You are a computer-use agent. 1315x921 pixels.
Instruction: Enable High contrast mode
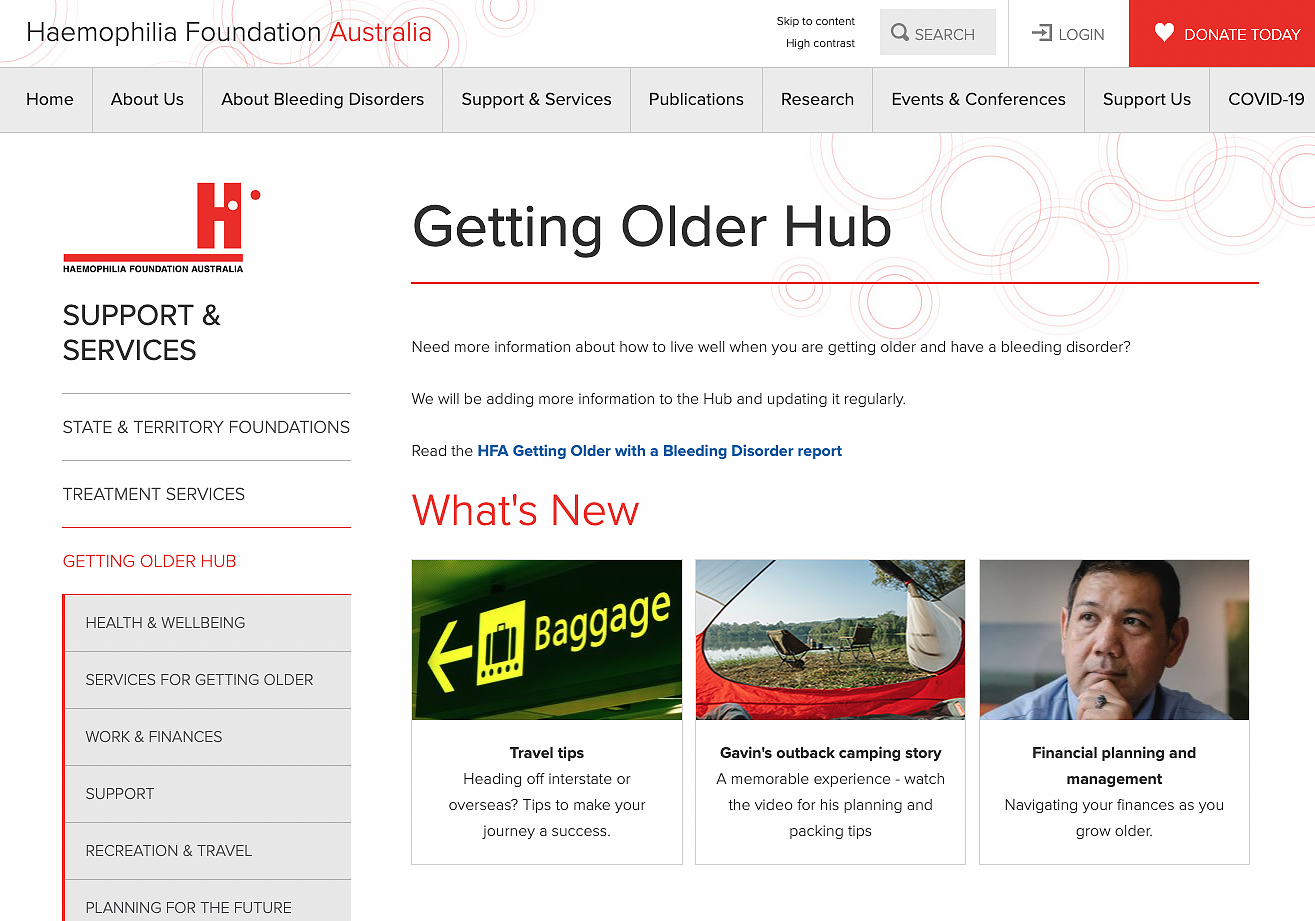point(820,43)
